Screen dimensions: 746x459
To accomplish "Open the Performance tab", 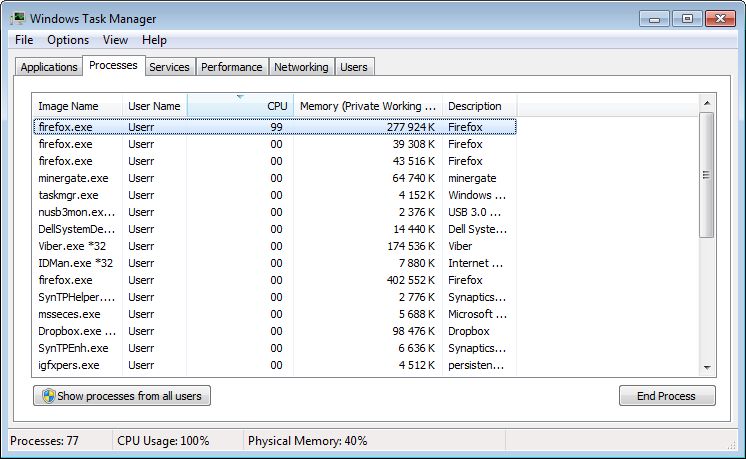I will click(x=231, y=67).
